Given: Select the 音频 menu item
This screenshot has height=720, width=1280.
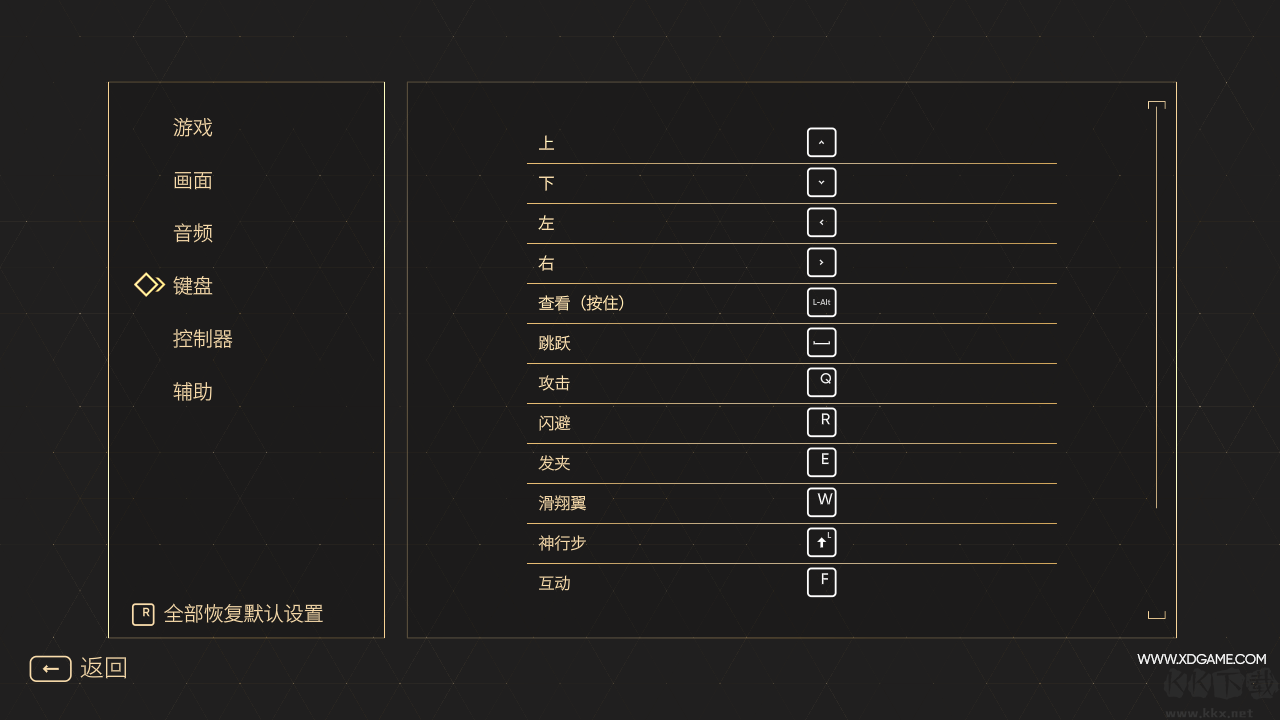Looking at the screenshot, I should [x=193, y=233].
